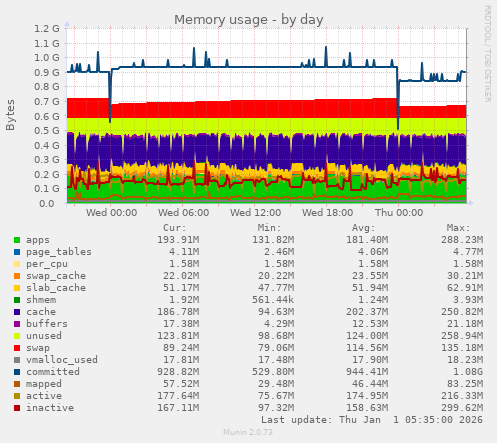497x443 pixels.
Task: Click the pale yellow per_cpu legend swatch
Action: click(x=17, y=264)
